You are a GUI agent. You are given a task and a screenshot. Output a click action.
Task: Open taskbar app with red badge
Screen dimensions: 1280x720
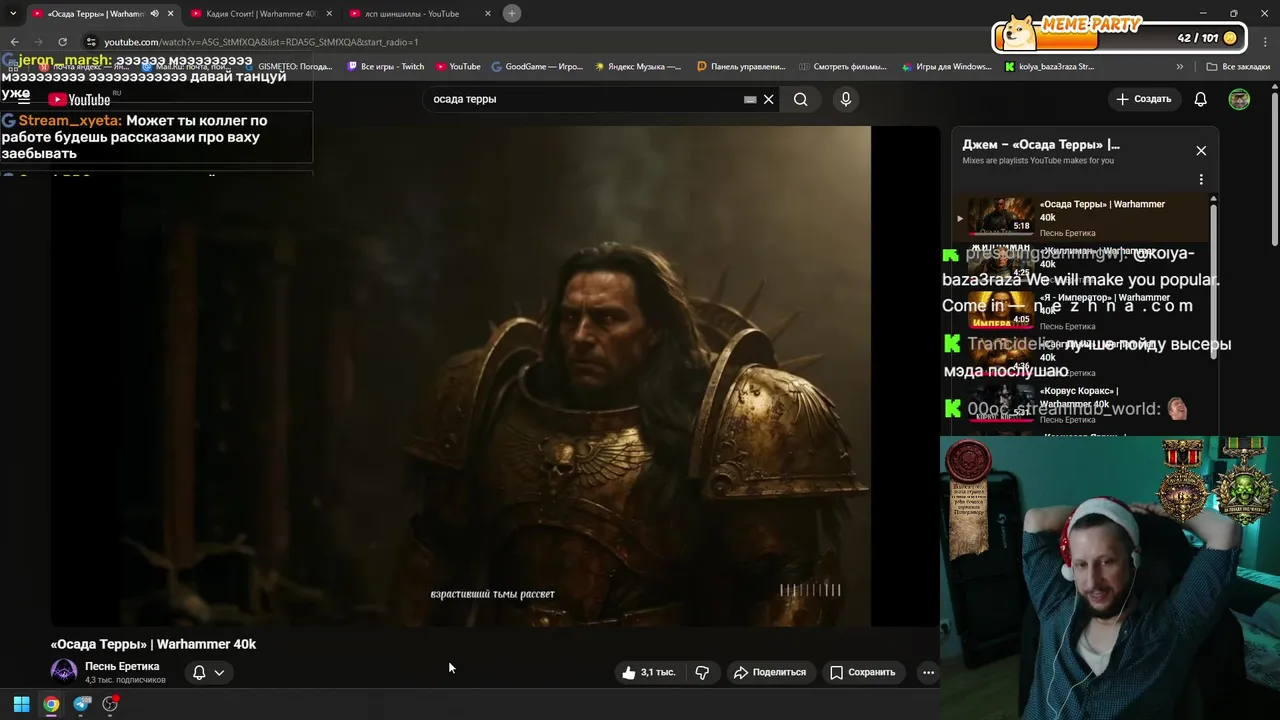click(111, 704)
